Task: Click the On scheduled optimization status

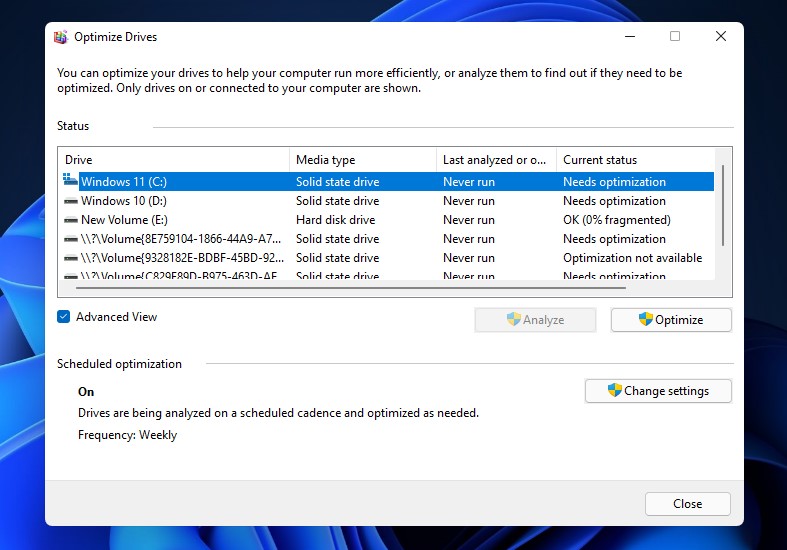Action: point(86,392)
